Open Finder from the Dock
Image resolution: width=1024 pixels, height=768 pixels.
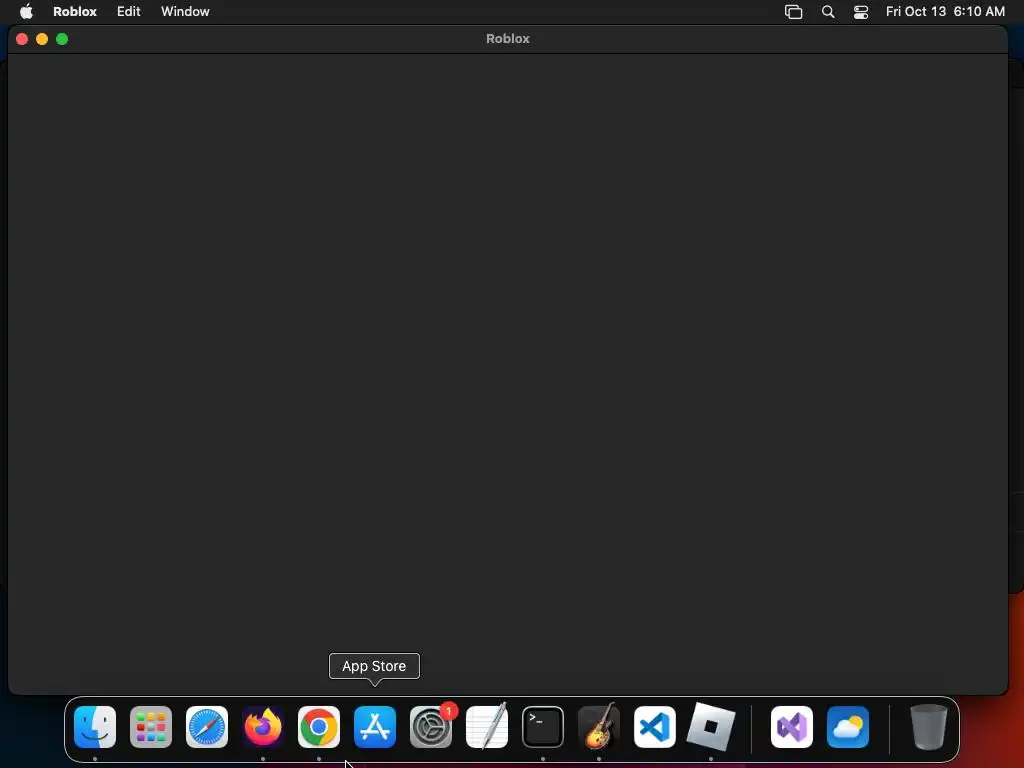click(95, 727)
